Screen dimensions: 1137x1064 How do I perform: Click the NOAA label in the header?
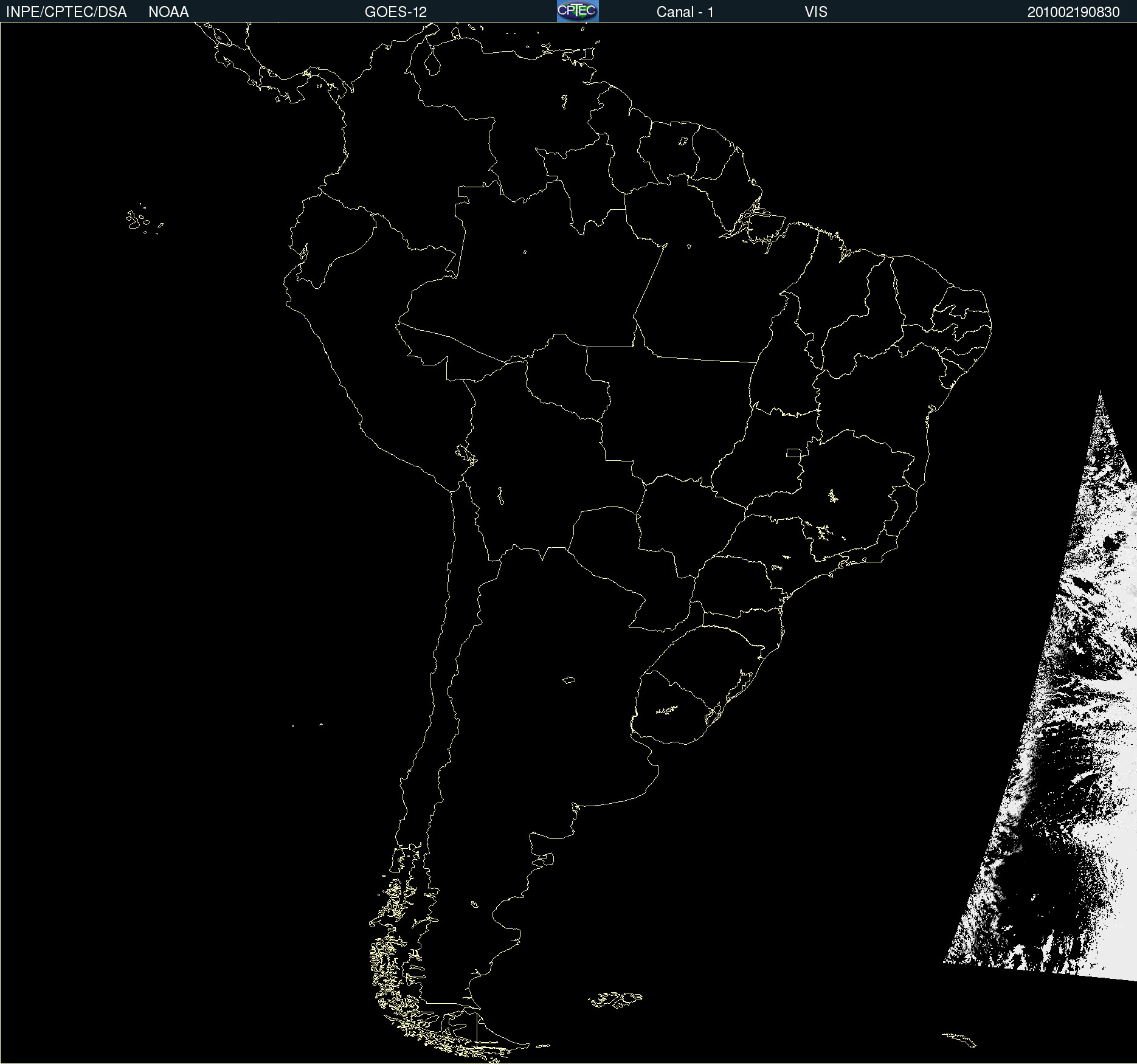pyautogui.click(x=168, y=12)
